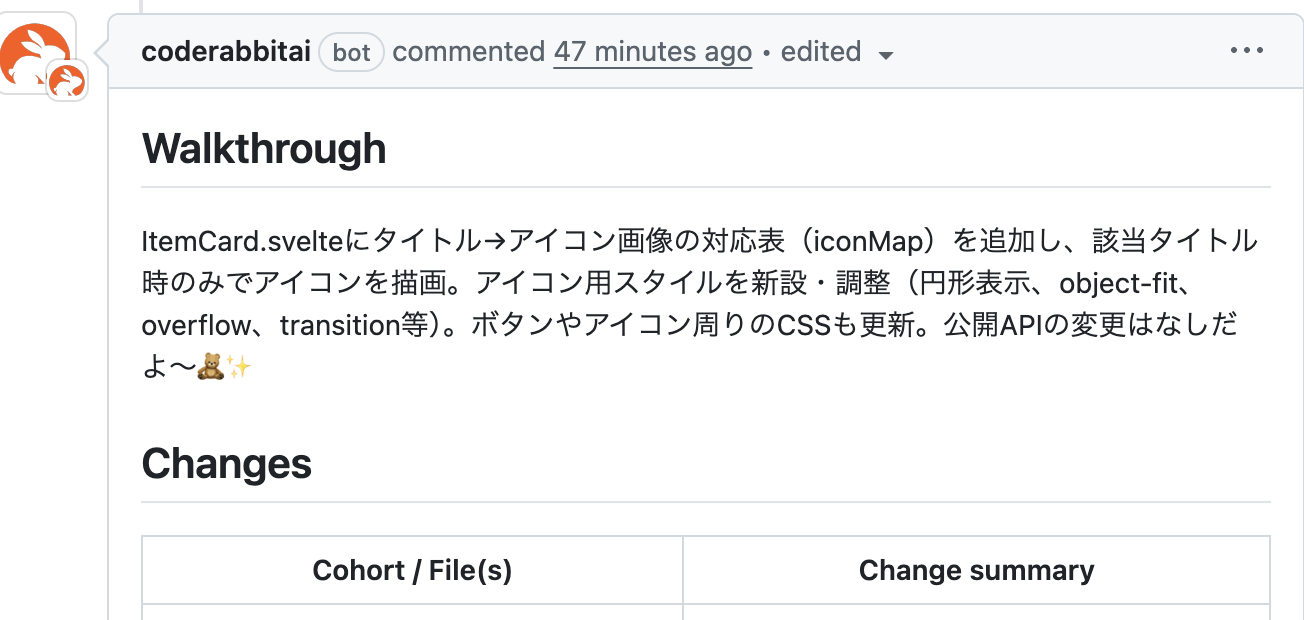Click the Walkthrough heading
Image resolution: width=1304 pixels, height=620 pixels.
(x=264, y=149)
